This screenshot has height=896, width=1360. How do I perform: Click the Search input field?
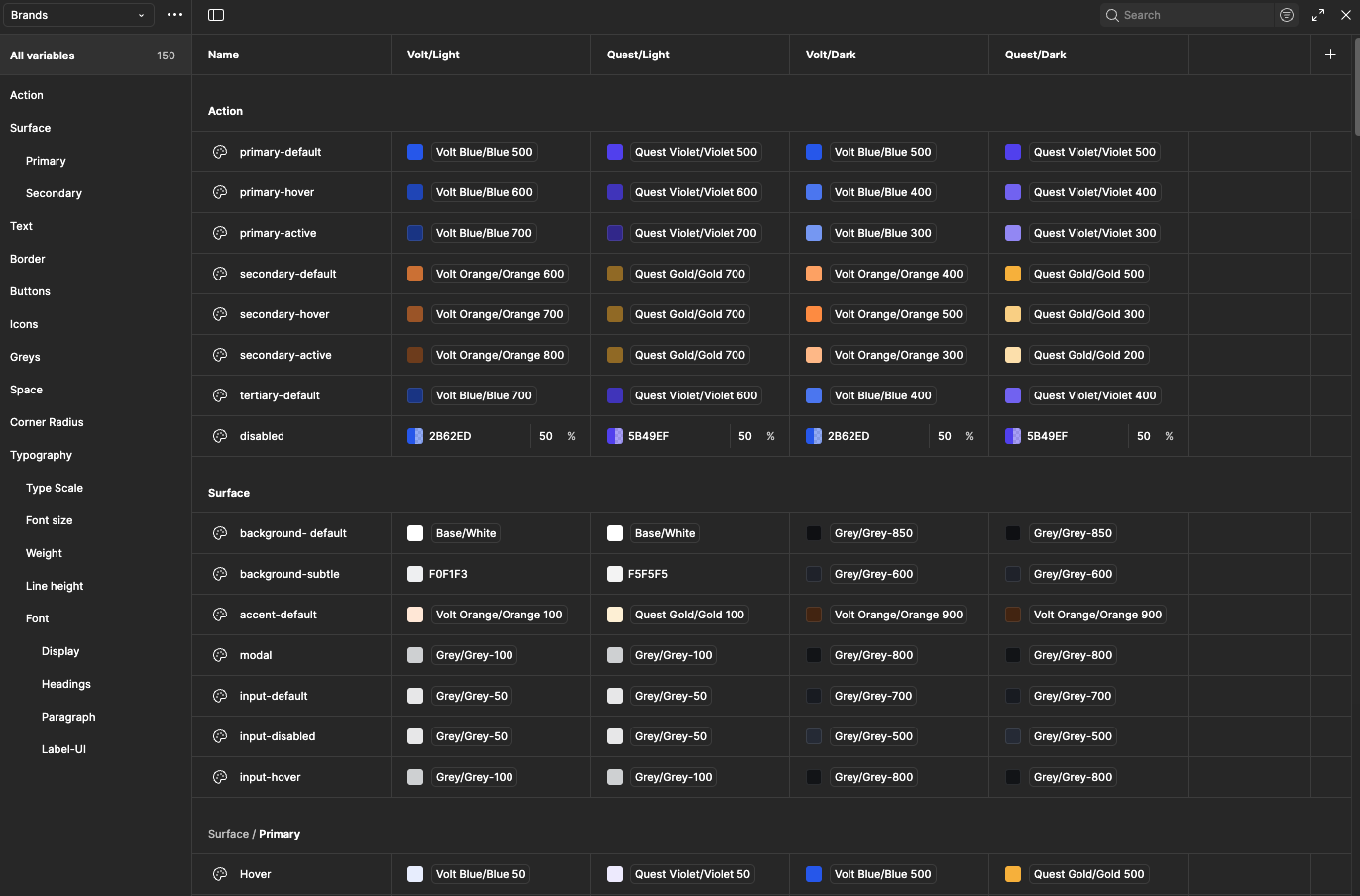point(1194,15)
